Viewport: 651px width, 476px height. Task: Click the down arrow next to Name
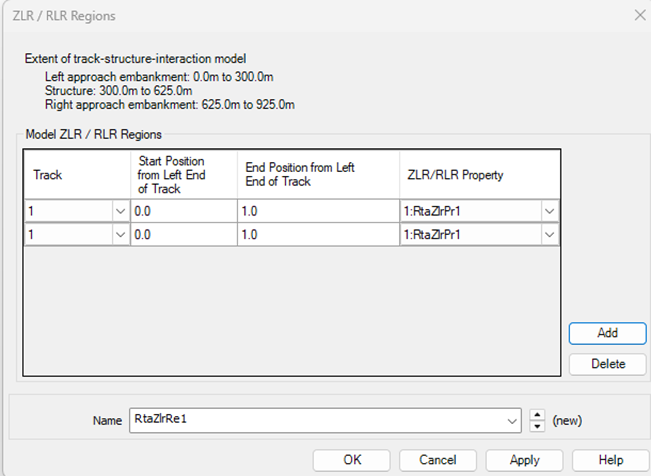(539, 425)
